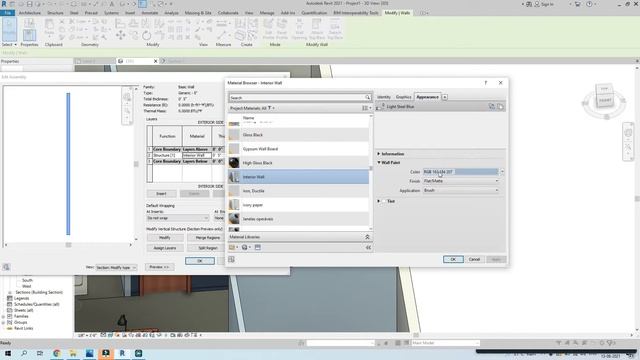Collapse the Wall Paint section
The image size is (640, 360).
(379, 162)
